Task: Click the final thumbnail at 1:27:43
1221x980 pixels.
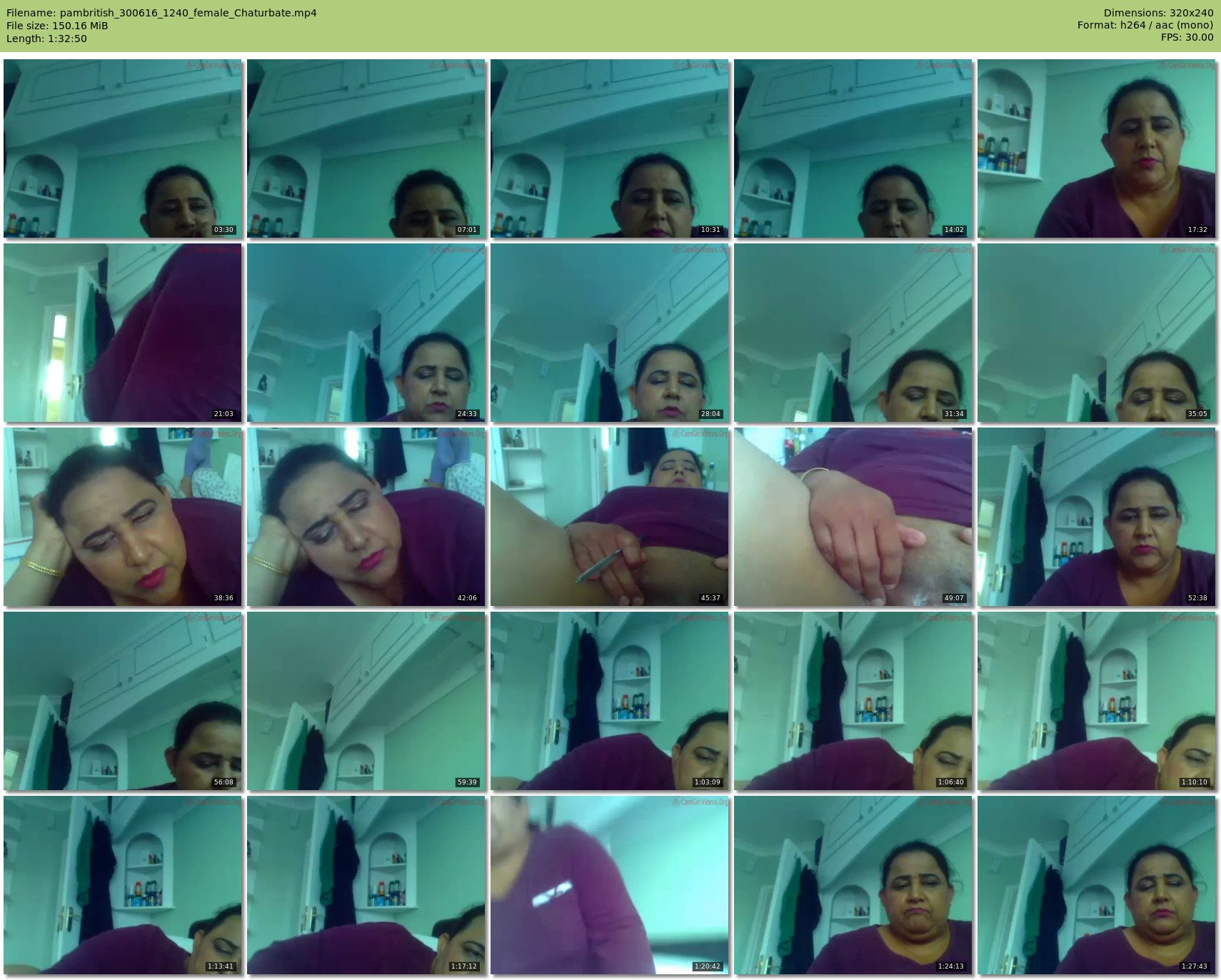Action: pos(1097,885)
